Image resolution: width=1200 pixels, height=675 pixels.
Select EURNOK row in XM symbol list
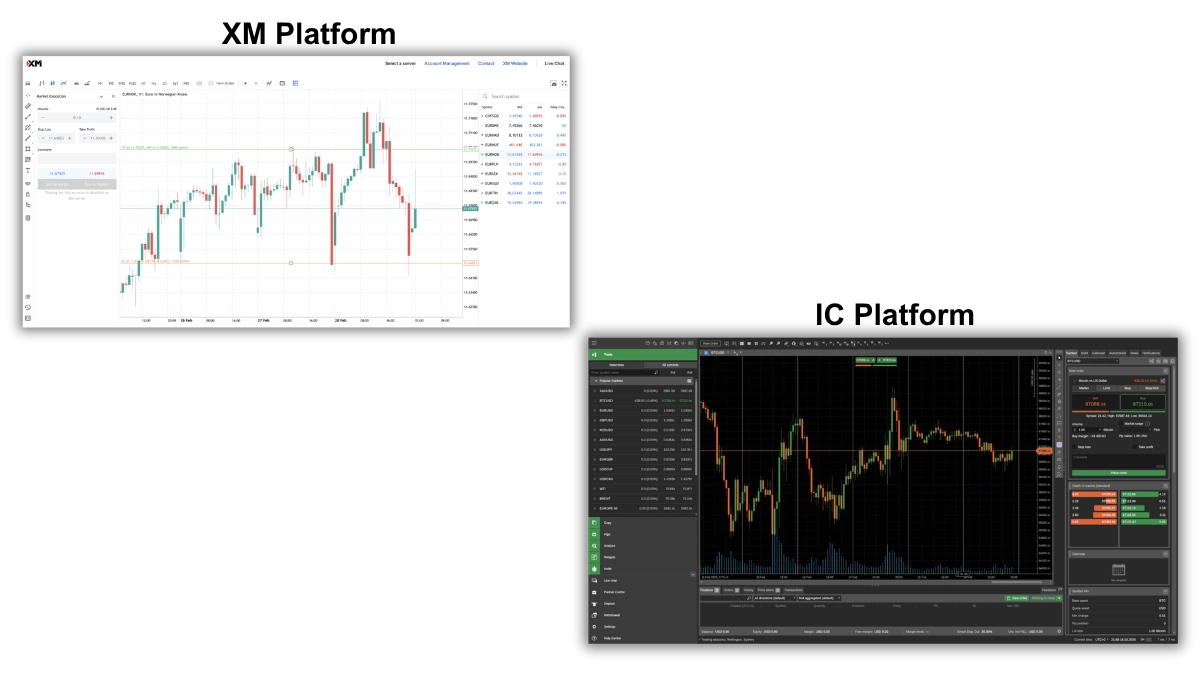524,155
